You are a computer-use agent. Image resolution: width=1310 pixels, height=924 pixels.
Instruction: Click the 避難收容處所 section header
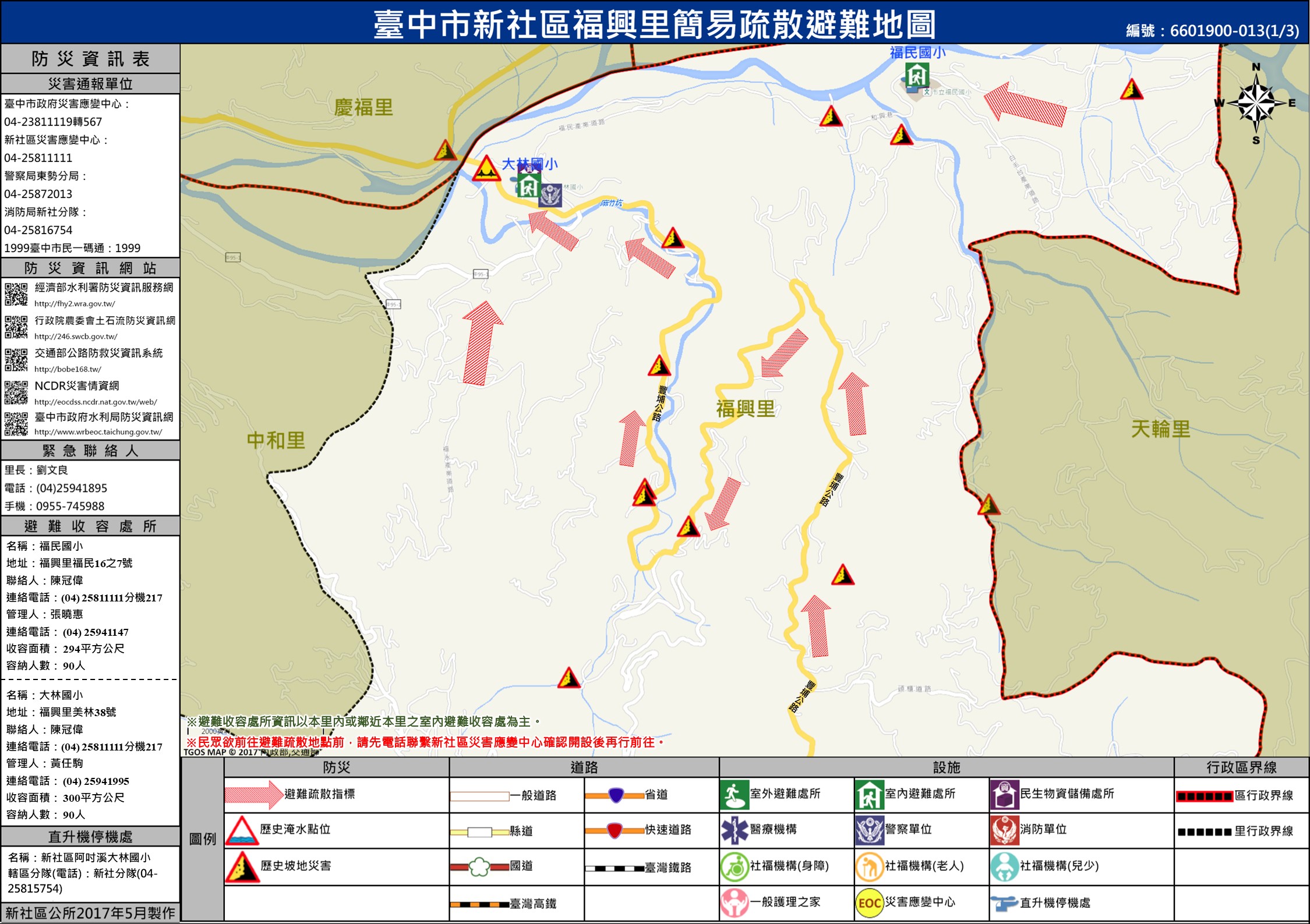(90, 526)
